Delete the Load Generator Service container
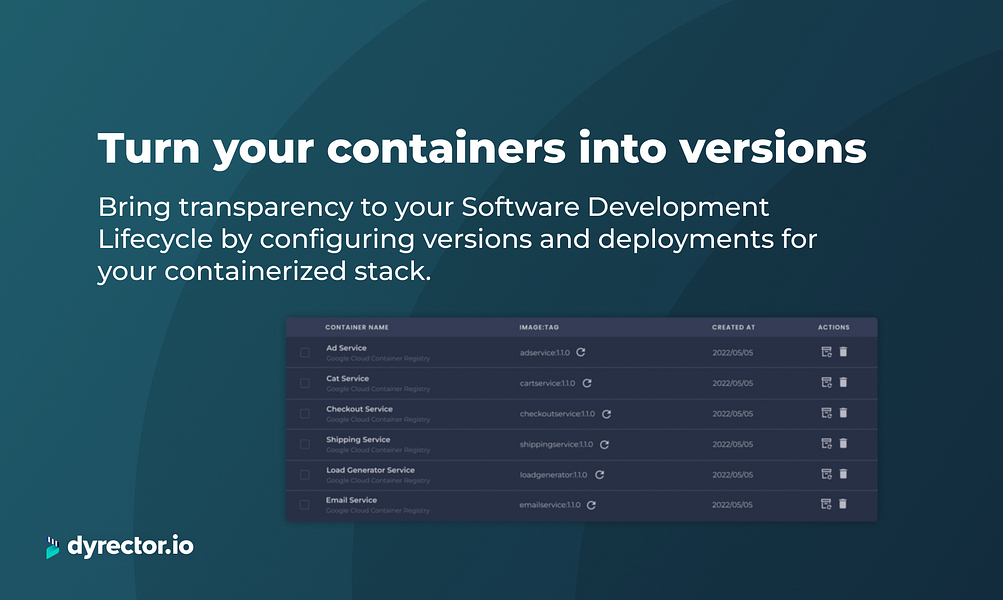The width and height of the screenshot is (1003, 600). click(843, 474)
